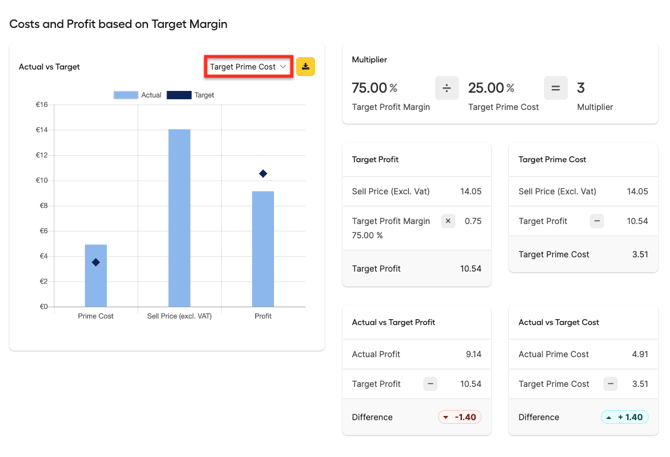Click the €16 y-axis label
The image size is (670, 457).
42,105
